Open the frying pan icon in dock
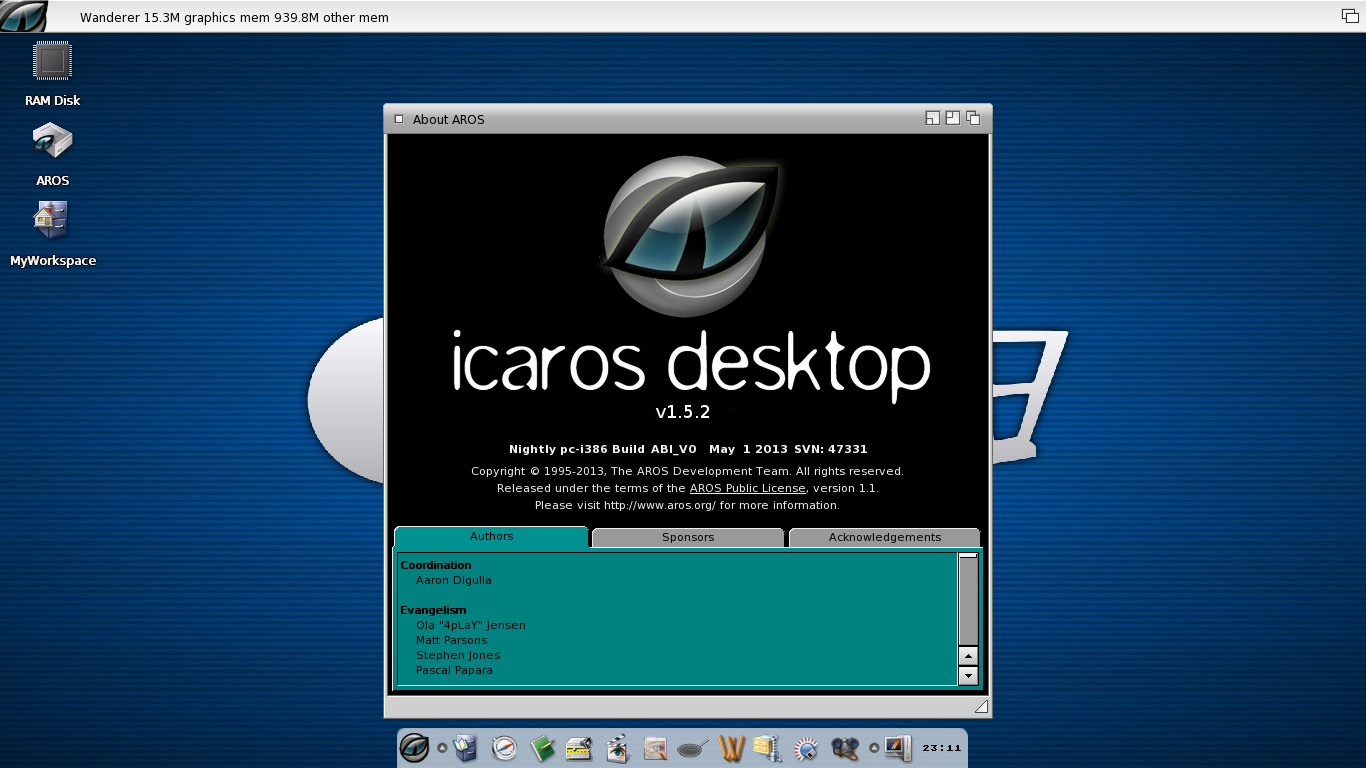Image resolution: width=1366 pixels, height=768 pixels. pyautogui.click(x=693, y=748)
